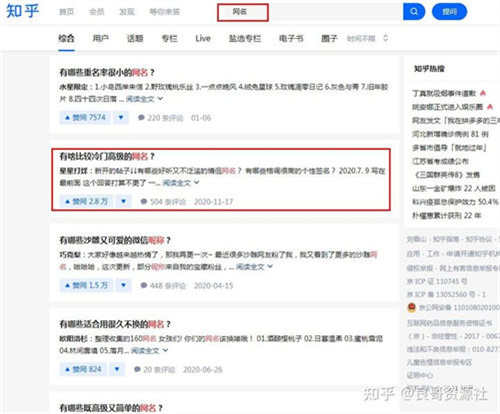Screen dimensions: 500x414
Task: Click the date 2020-11-17 on the answer
Action: click(x=214, y=202)
